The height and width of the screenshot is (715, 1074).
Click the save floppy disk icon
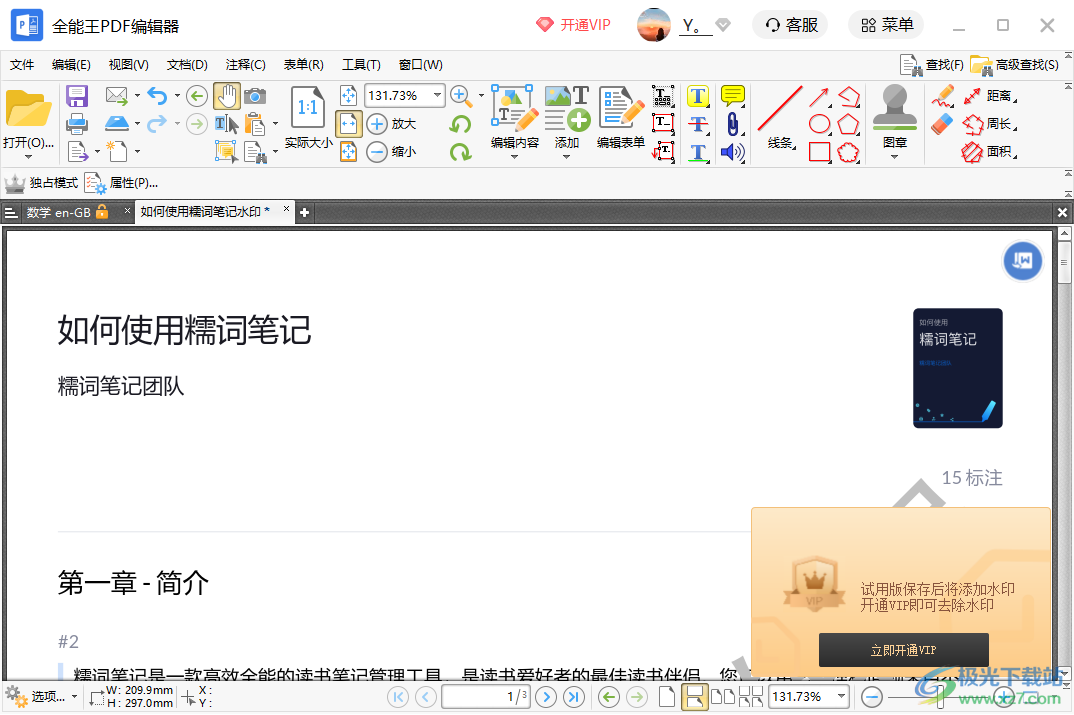pyautogui.click(x=77, y=96)
